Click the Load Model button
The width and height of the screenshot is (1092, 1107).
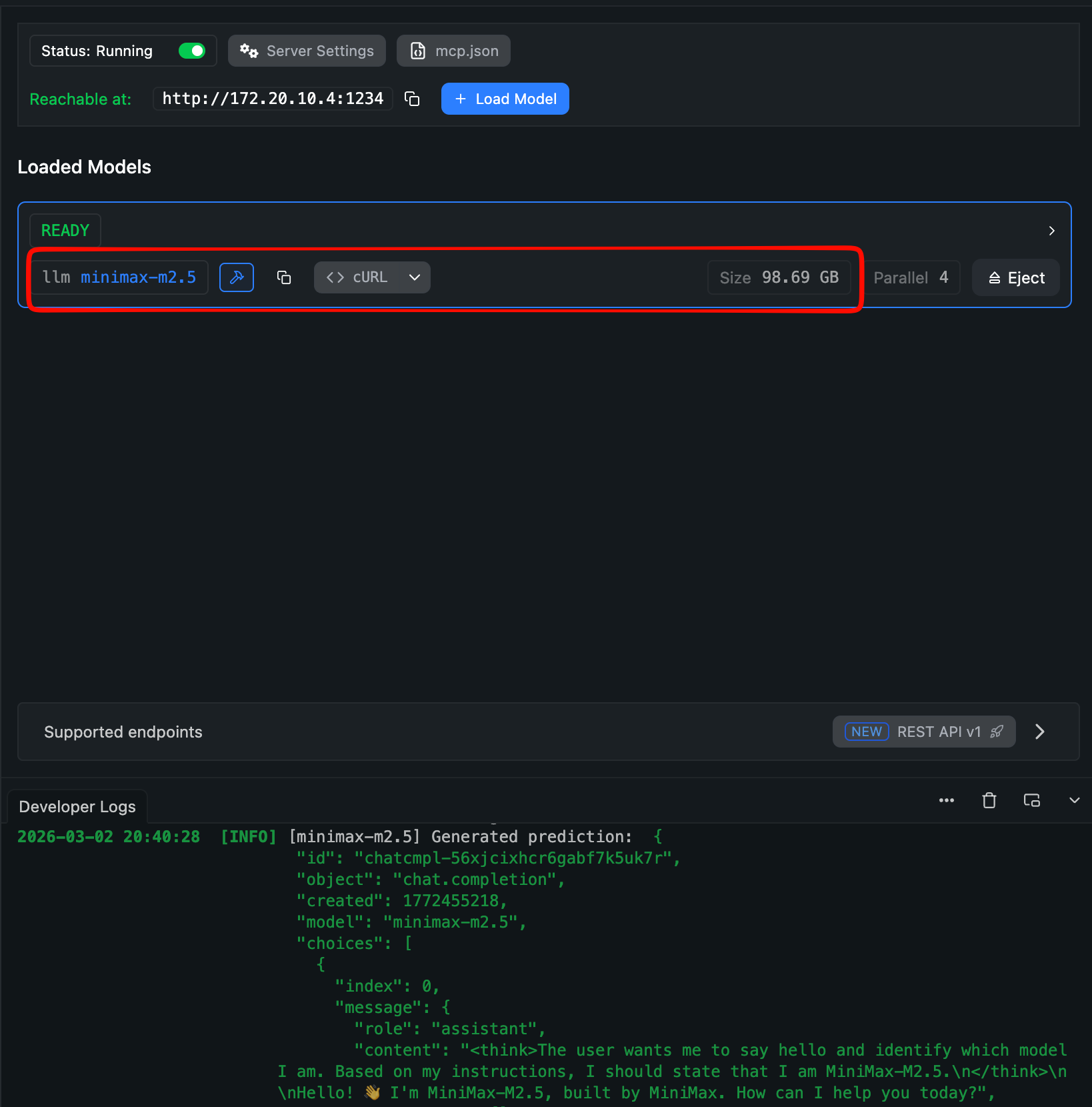[x=505, y=99]
